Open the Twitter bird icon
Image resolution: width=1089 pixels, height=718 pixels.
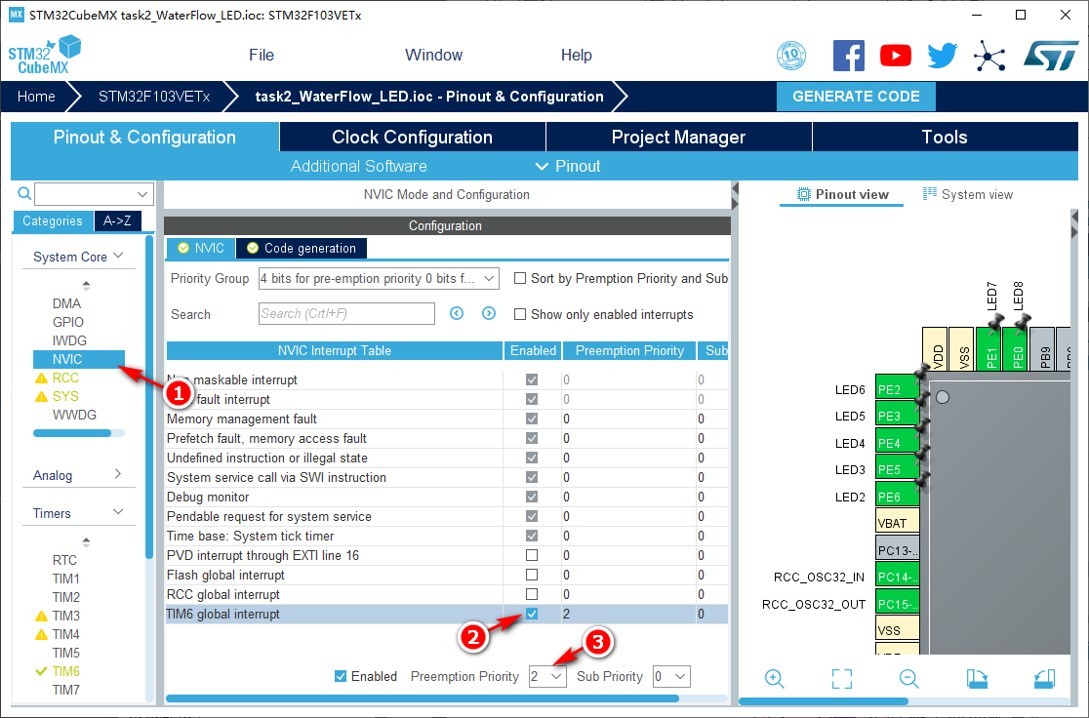pos(942,56)
